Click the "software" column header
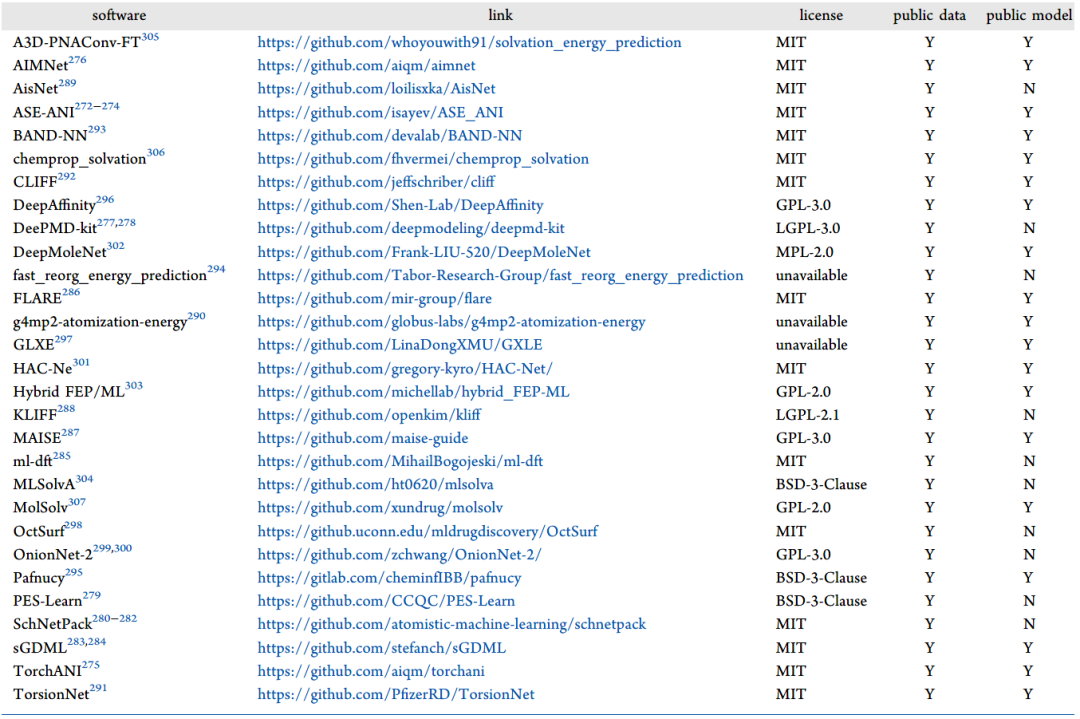1080x719 pixels. tap(119, 15)
